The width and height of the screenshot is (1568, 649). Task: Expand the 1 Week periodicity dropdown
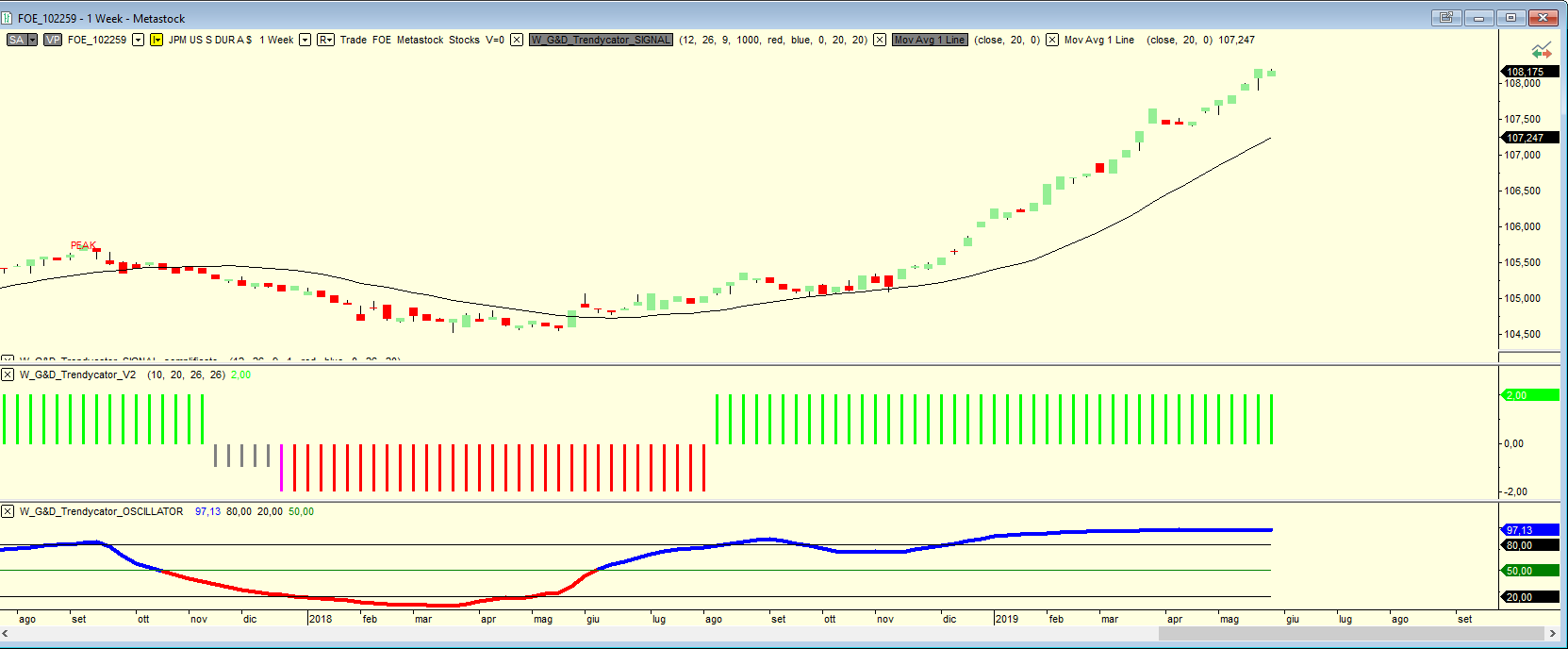305,40
